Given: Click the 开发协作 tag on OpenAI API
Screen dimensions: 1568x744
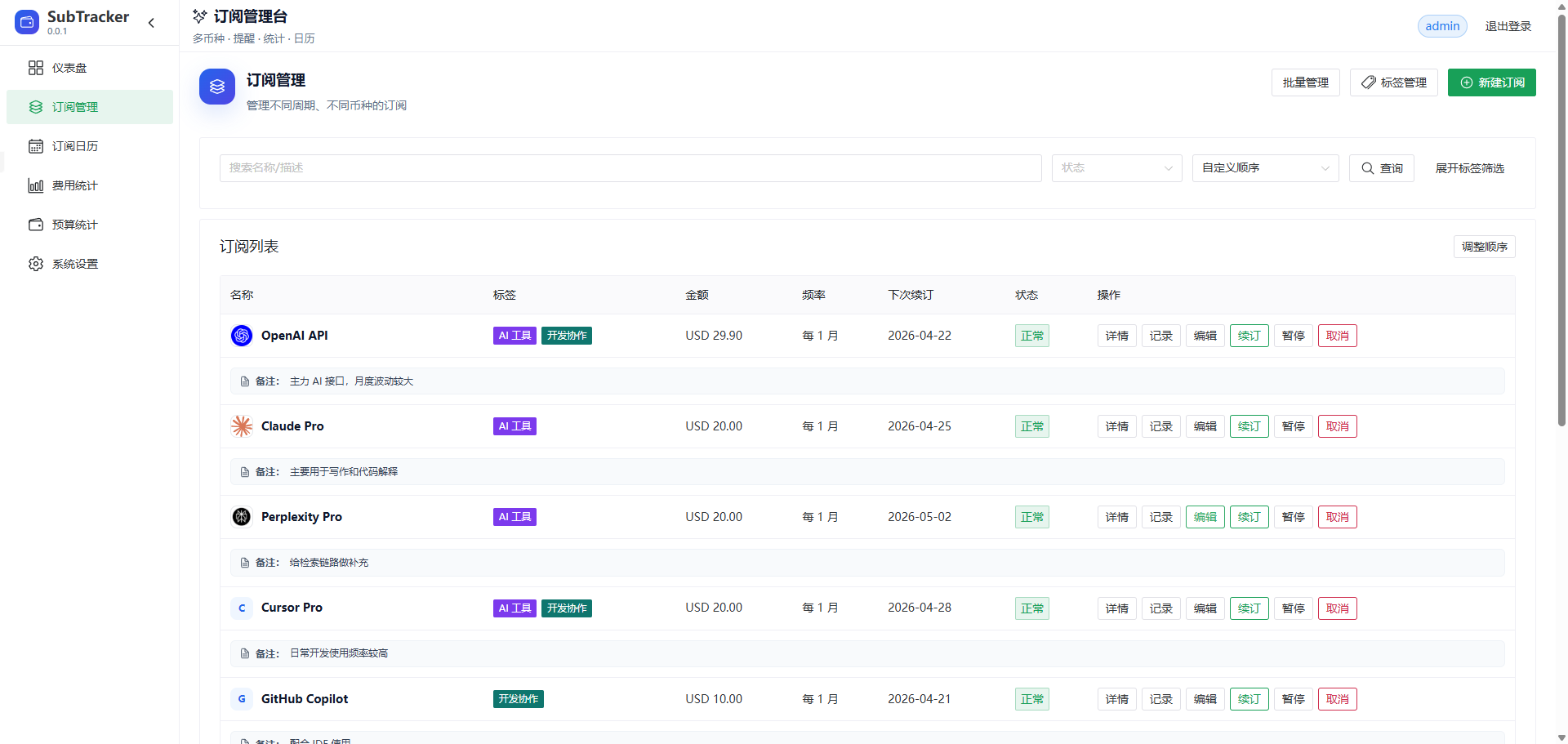Looking at the screenshot, I should tap(567, 336).
